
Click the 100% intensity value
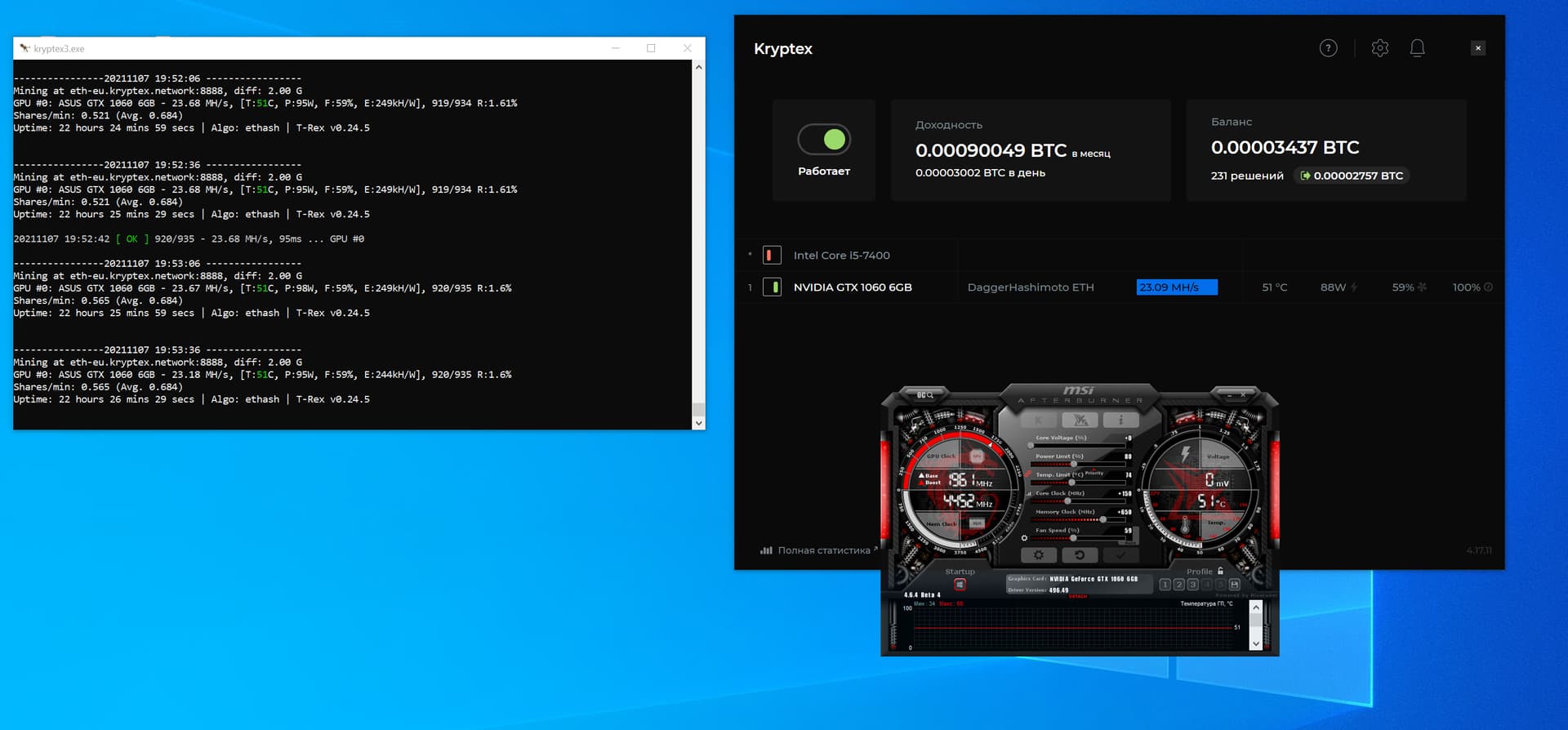(1466, 287)
